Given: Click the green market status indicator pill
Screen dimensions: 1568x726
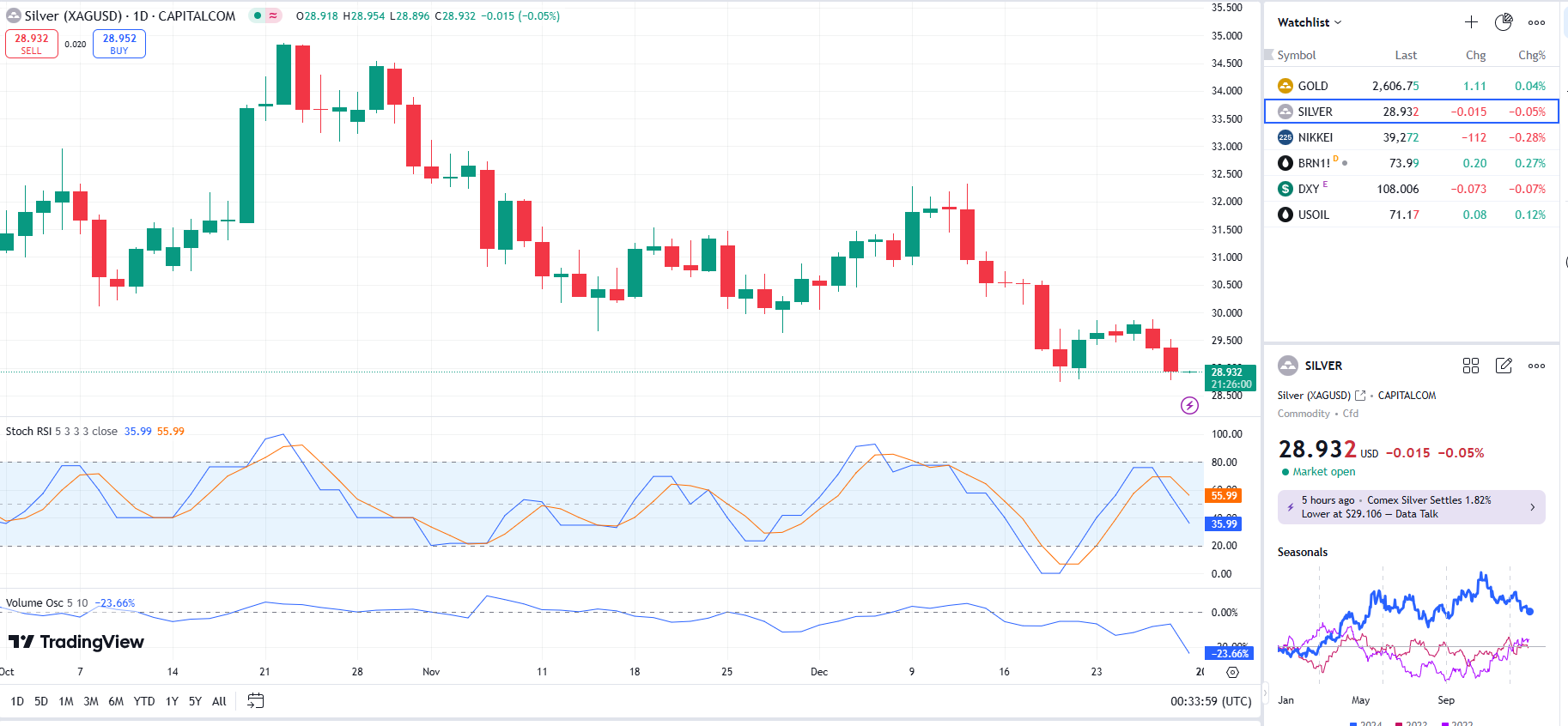Looking at the screenshot, I should (265, 15).
